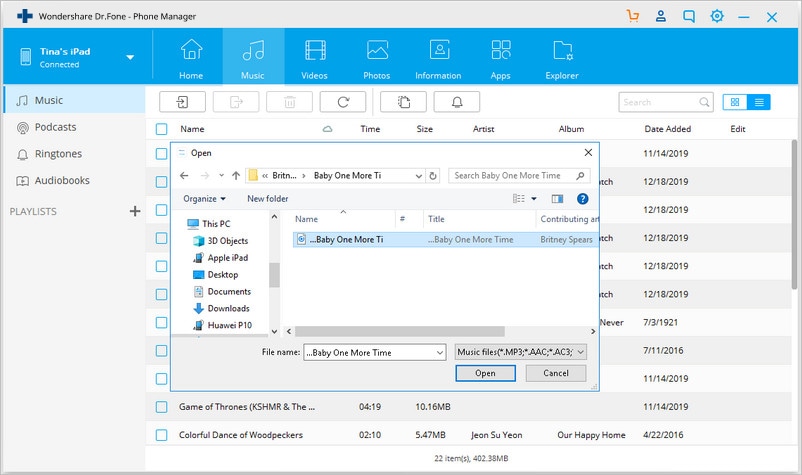Toggle the preview pane icon

(558, 199)
